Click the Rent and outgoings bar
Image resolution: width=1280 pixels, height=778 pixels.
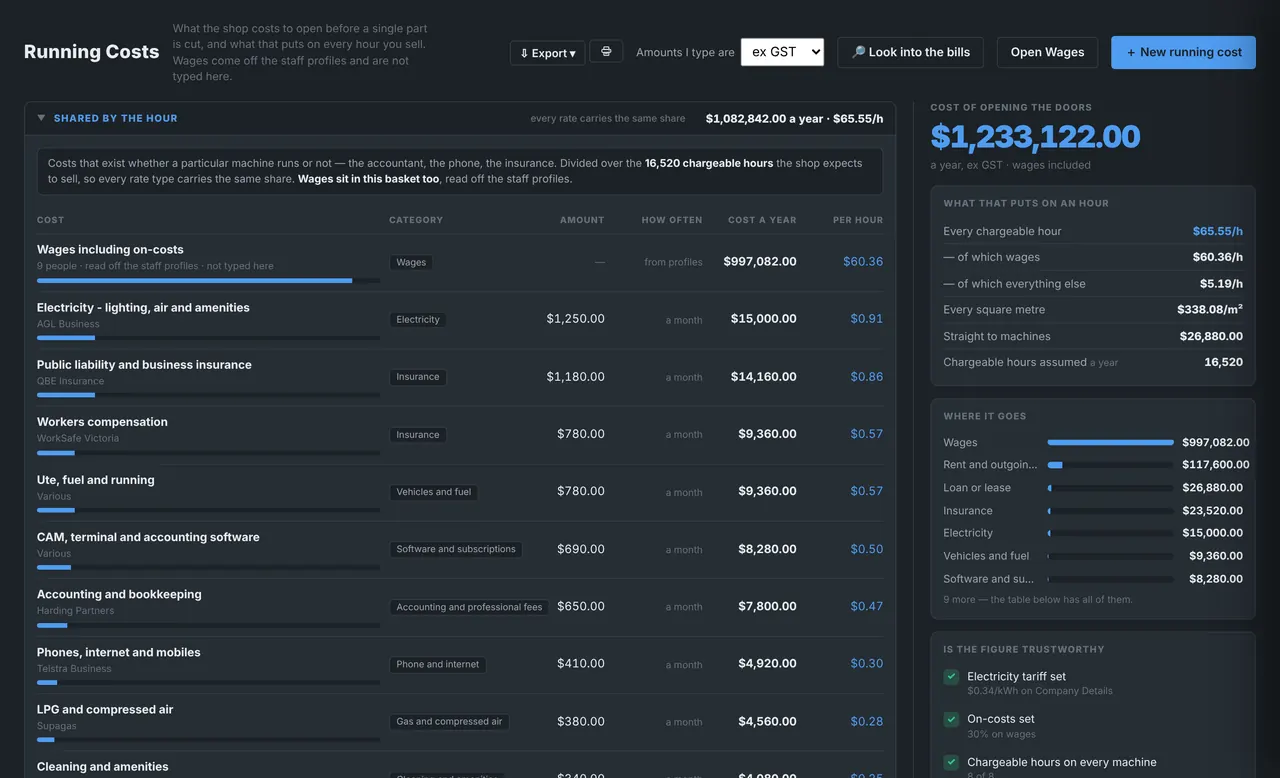coord(1110,465)
